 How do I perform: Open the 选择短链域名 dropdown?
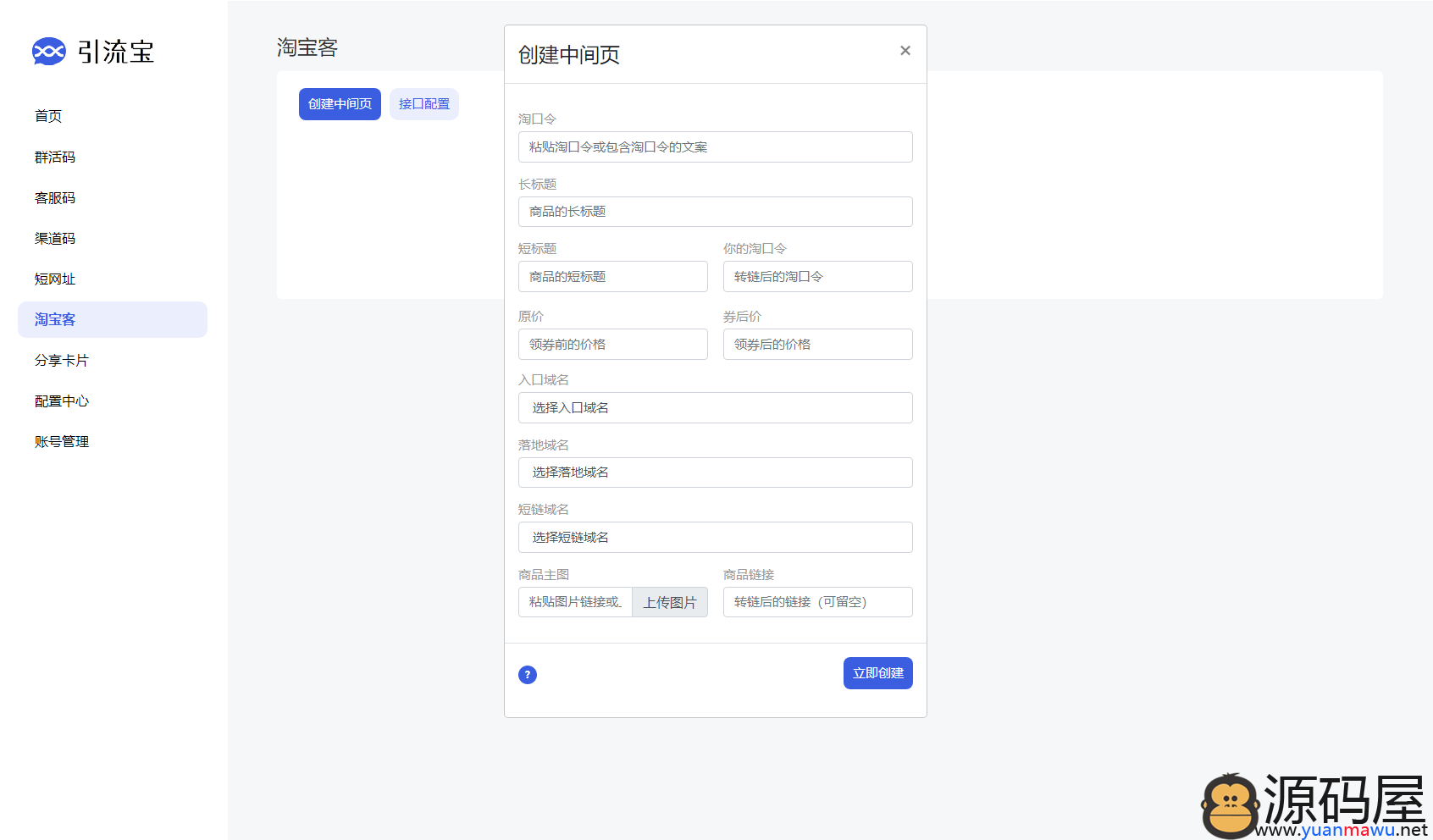(x=716, y=537)
